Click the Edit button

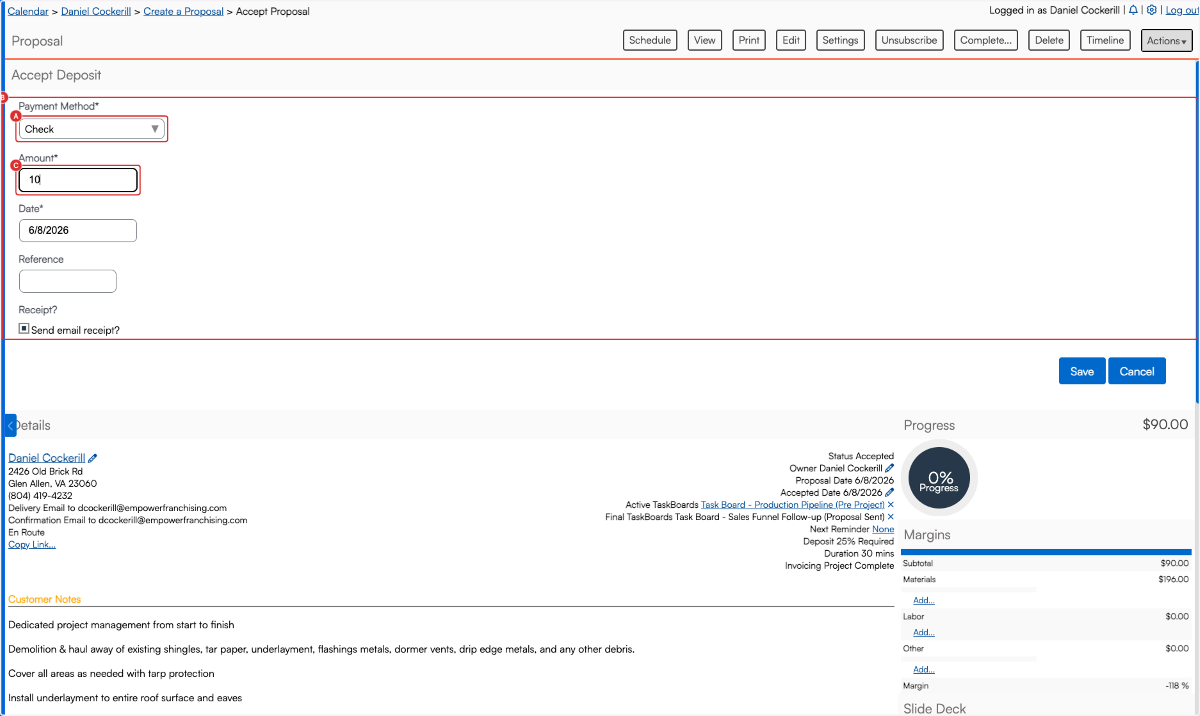pos(791,40)
